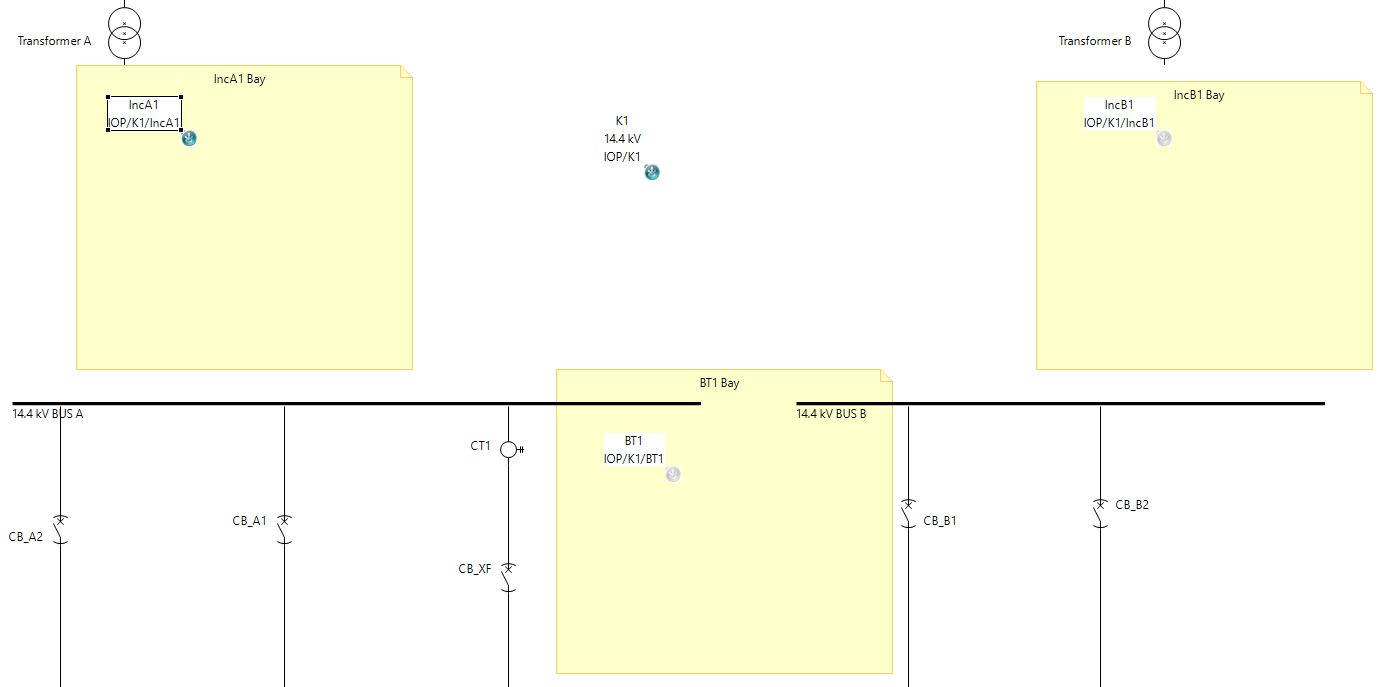Click the CT1 current transformer symbol
This screenshot has height=687, width=1381.
click(508, 449)
